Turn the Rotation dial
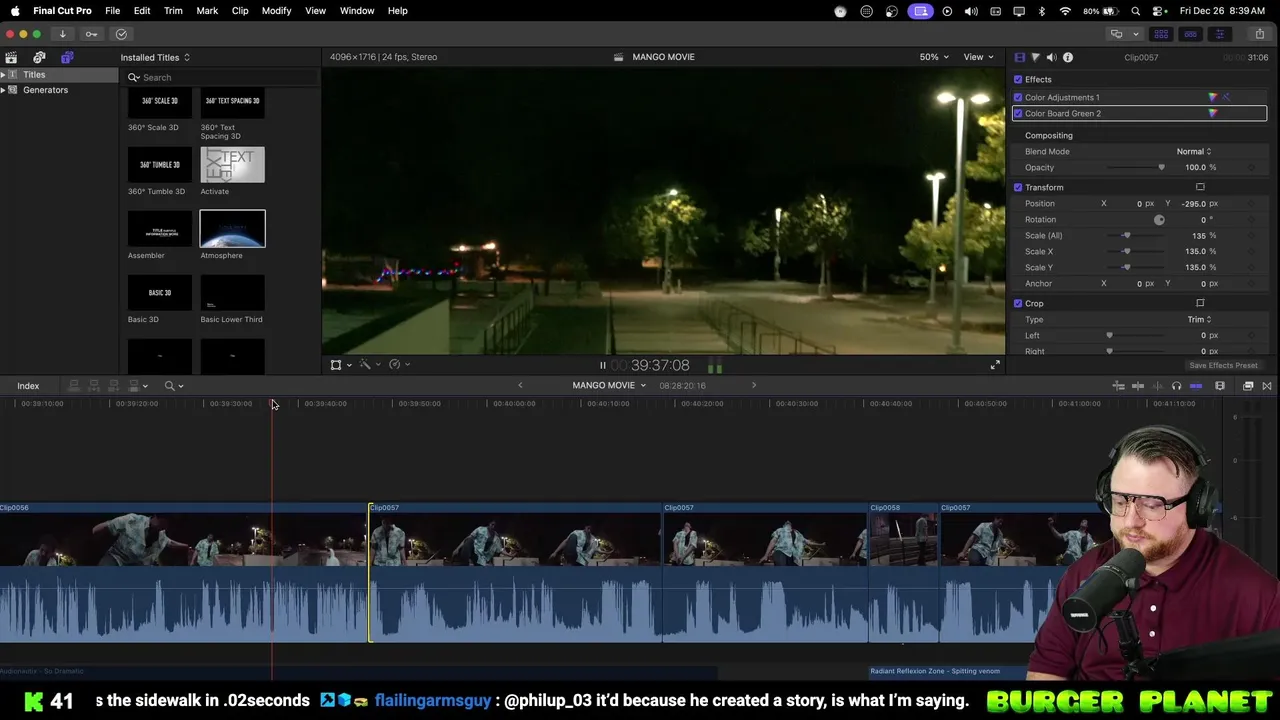The image size is (1280, 720). tap(1159, 219)
